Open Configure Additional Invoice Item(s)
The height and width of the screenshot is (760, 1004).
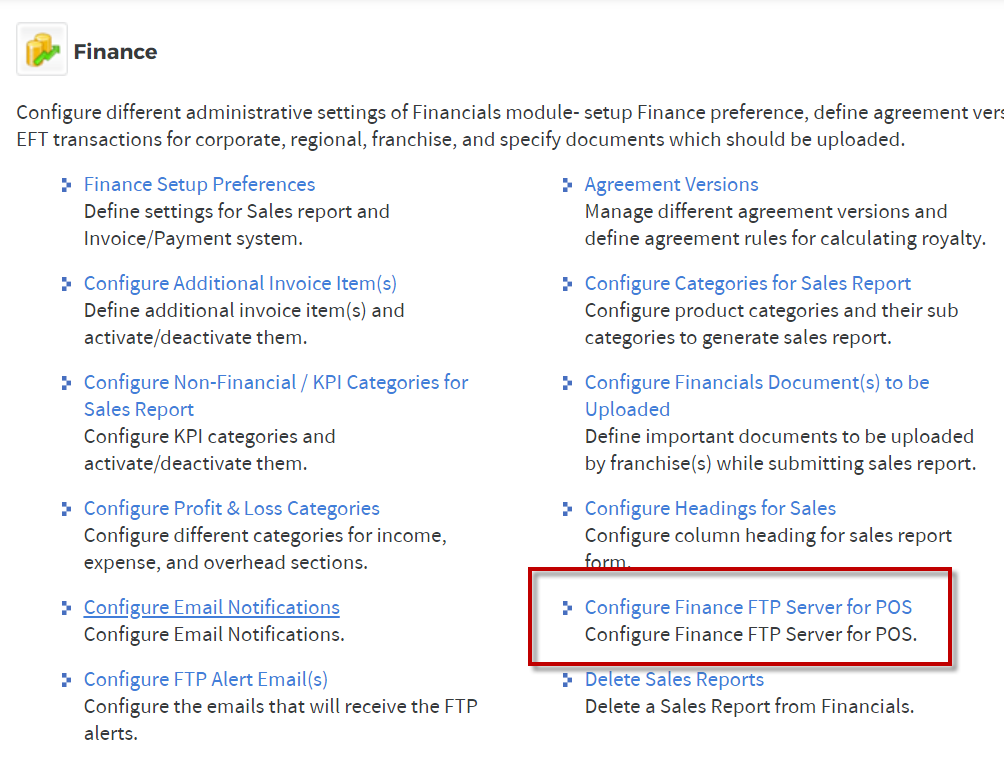click(240, 283)
